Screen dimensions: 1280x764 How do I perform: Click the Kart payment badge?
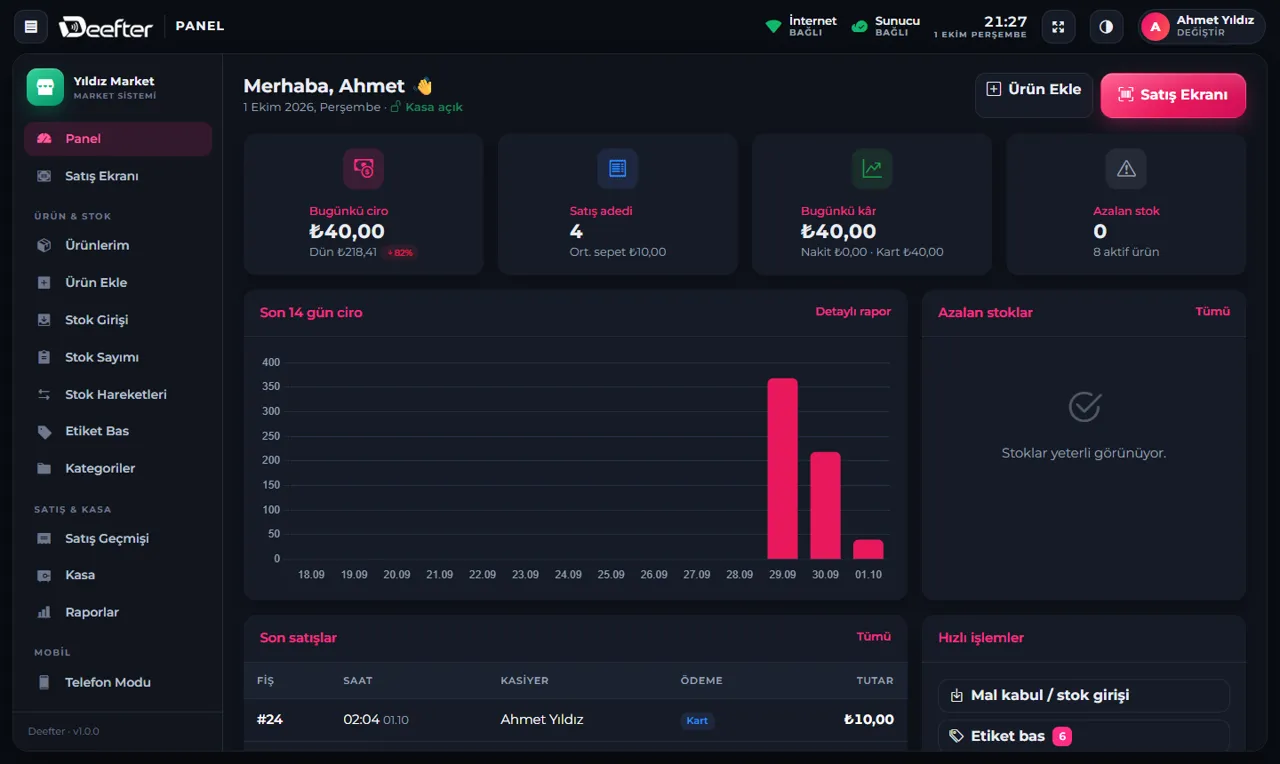click(x=697, y=720)
